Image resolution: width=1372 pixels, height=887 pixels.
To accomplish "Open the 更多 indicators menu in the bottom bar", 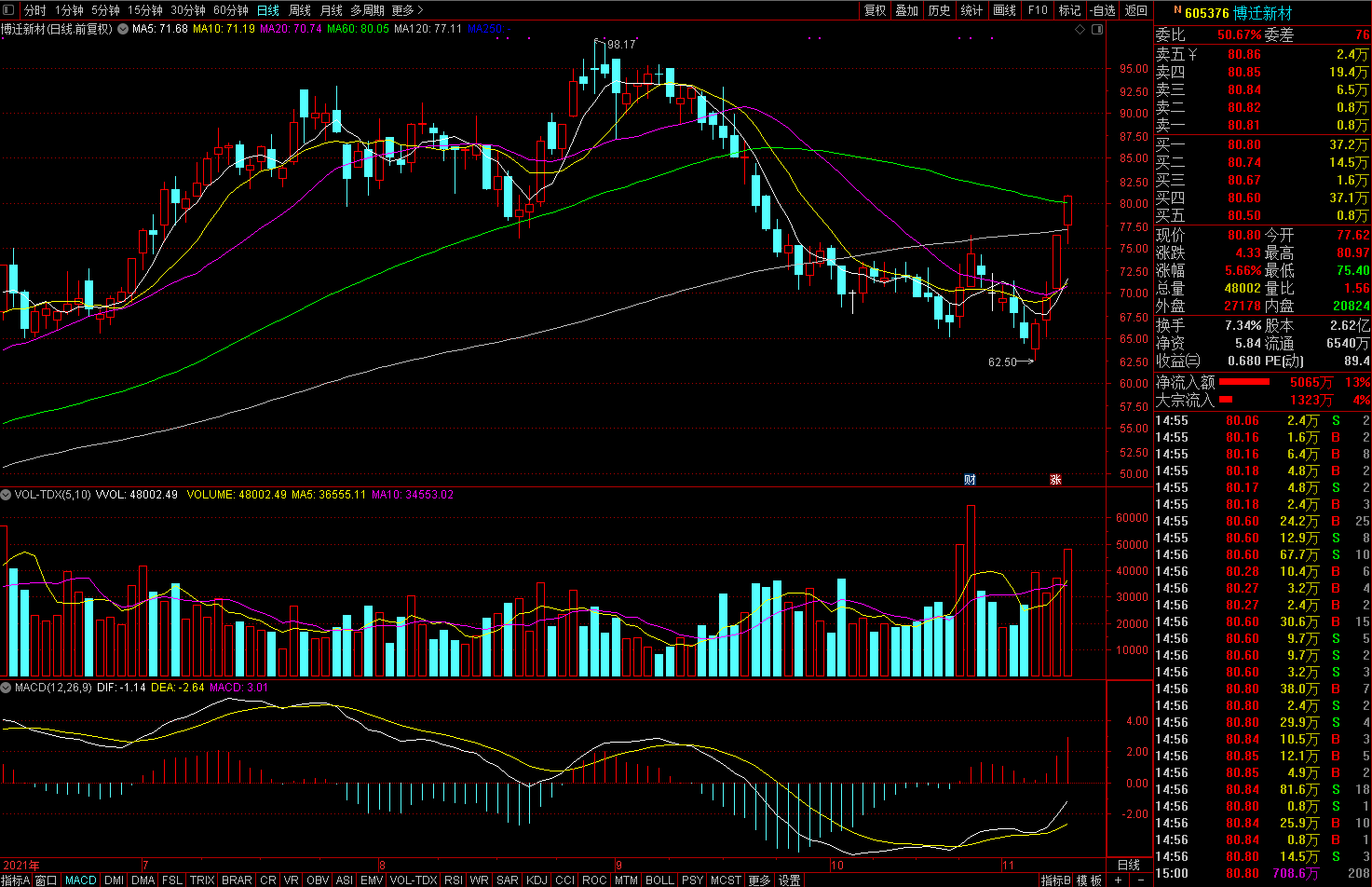I will (760, 880).
